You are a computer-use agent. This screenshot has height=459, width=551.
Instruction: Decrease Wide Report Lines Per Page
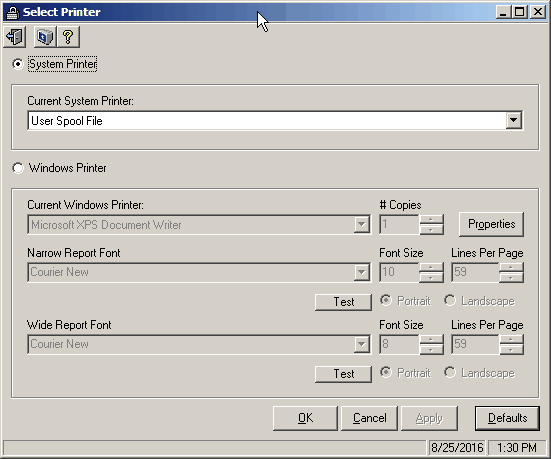[x=511, y=349]
